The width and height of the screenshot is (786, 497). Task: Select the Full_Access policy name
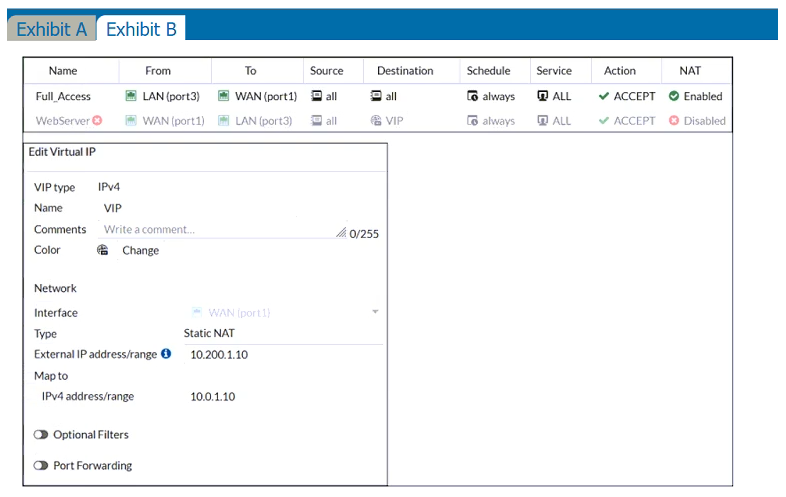(x=63, y=96)
